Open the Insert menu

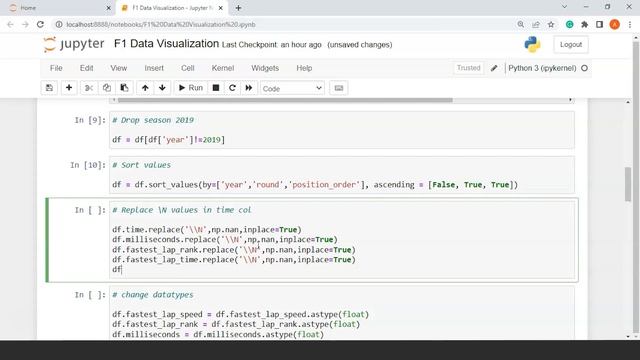154,68
